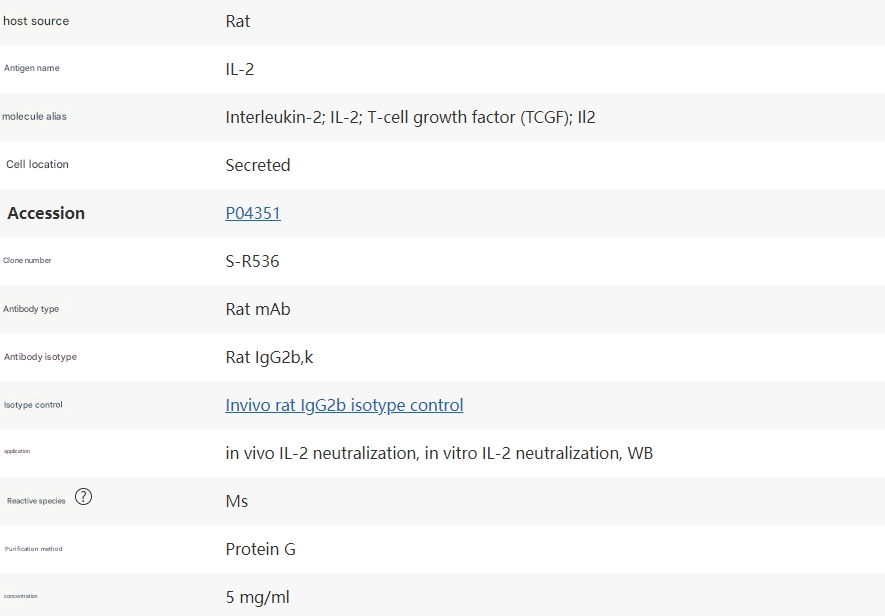The image size is (885, 616).
Task: Click the 'Ms' reactive species value
Action: pyautogui.click(x=237, y=501)
